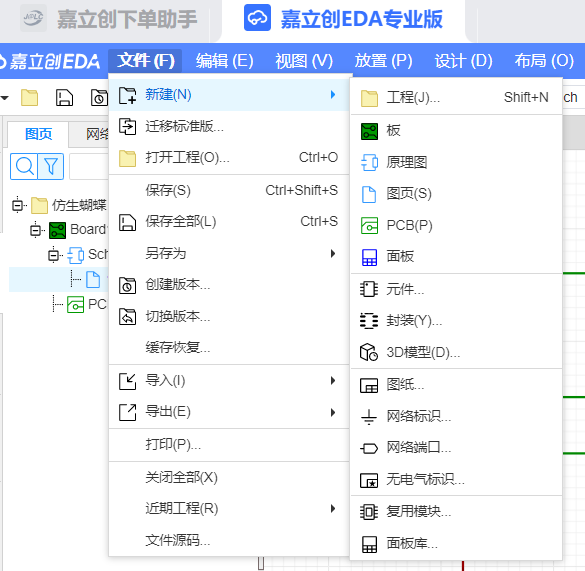Click 保存全部(L) menu item
The height and width of the screenshot is (571, 585).
229,222
